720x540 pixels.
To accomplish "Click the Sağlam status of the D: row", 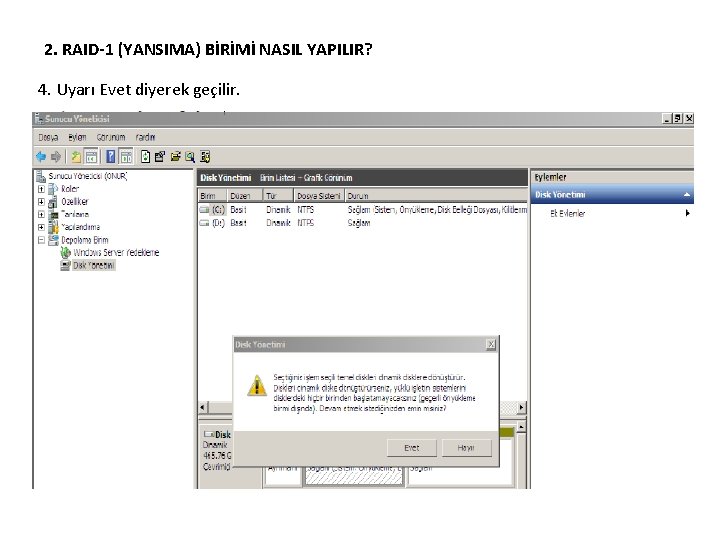I will (359, 223).
